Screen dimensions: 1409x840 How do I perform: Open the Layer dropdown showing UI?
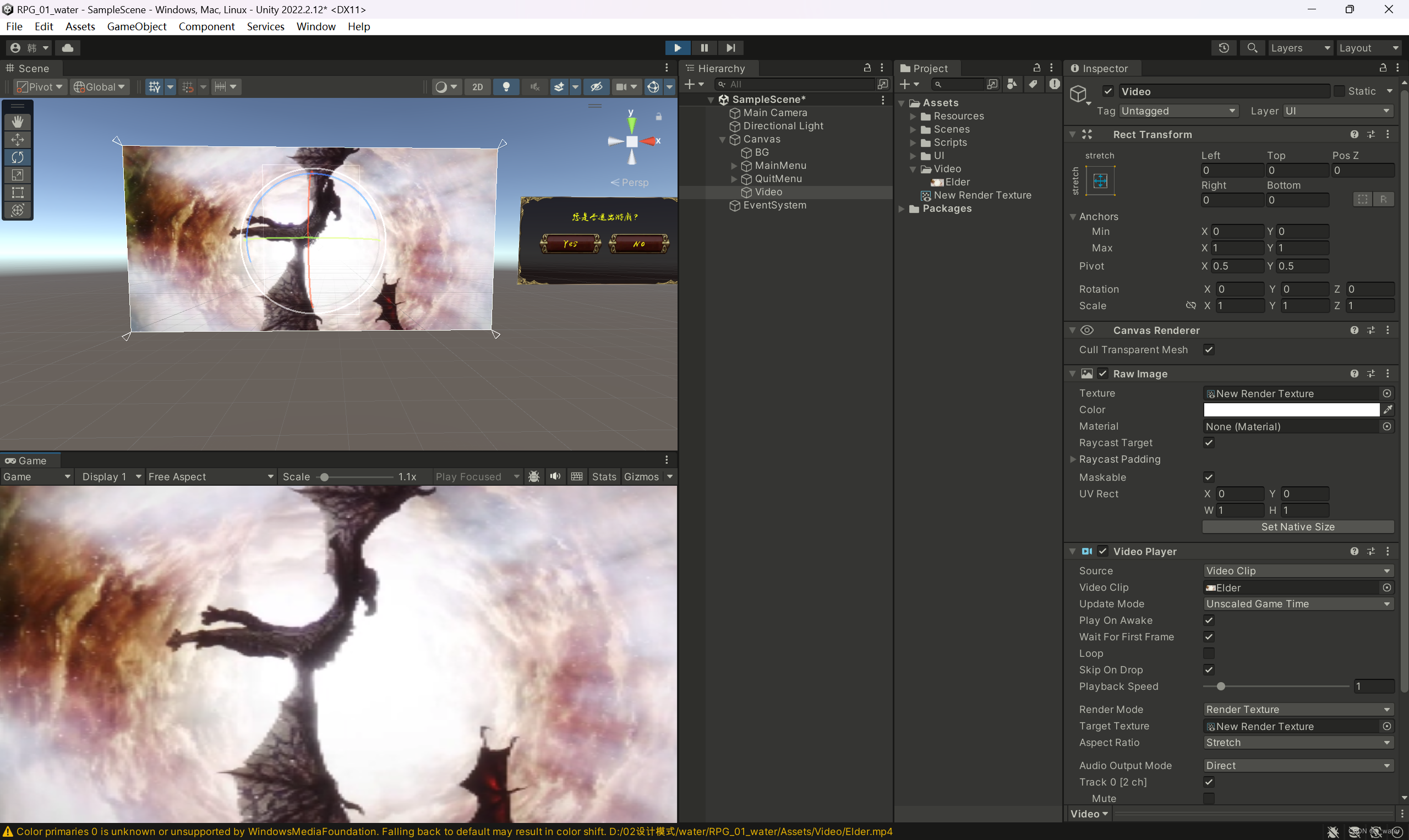coord(1337,111)
